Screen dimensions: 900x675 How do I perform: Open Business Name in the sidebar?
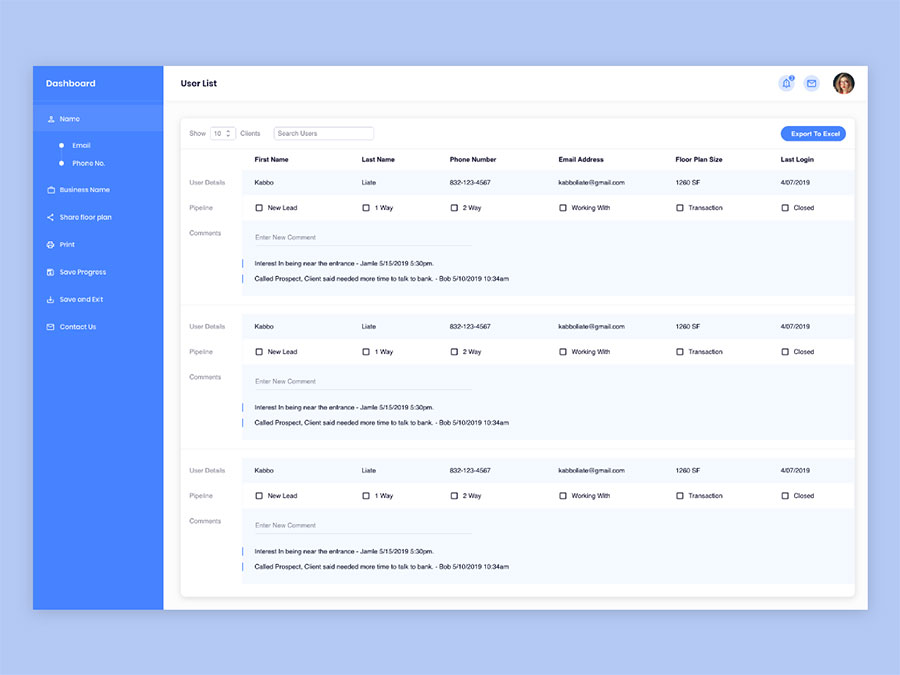(84, 190)
